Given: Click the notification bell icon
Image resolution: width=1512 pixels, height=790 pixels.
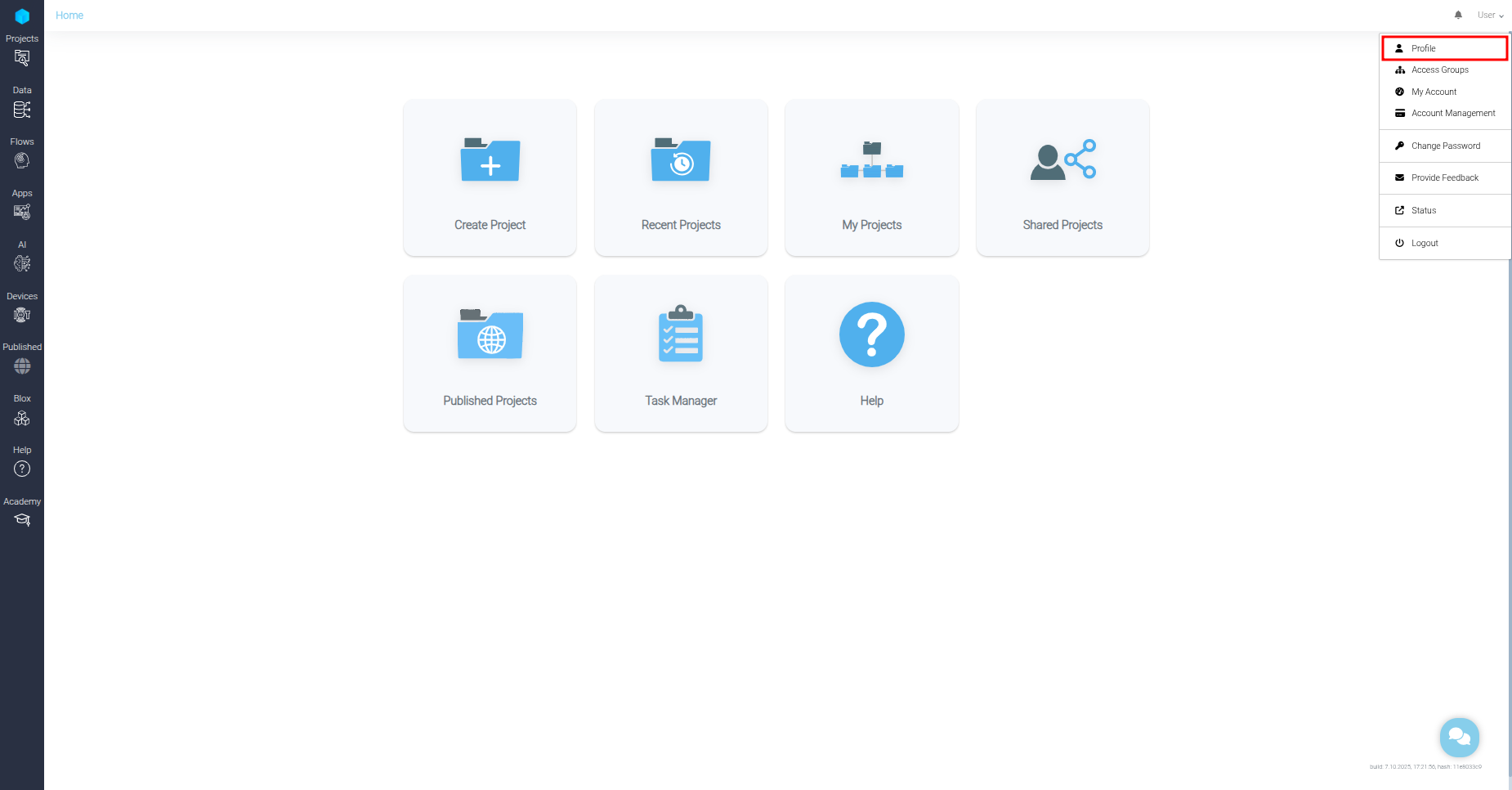Looking at the screenshot, I should [x=1458, y=15].
